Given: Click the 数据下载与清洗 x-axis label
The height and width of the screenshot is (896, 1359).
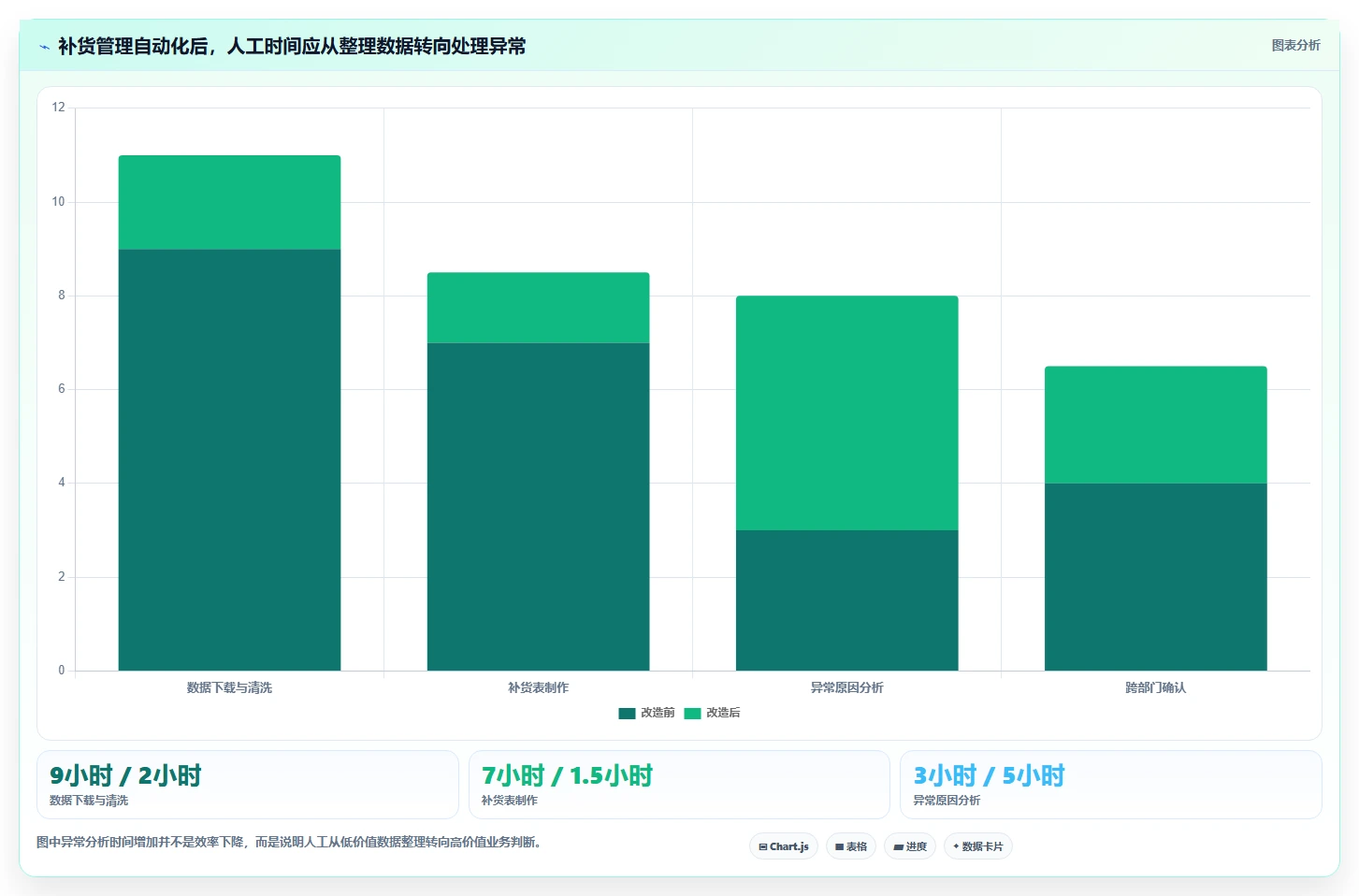Looking at the screenshot, I should tap(229, 687).
